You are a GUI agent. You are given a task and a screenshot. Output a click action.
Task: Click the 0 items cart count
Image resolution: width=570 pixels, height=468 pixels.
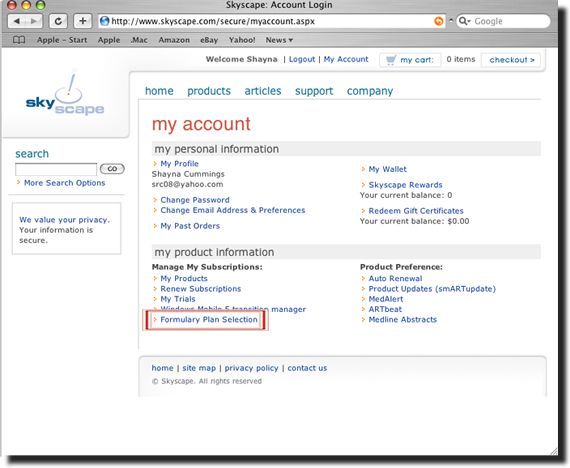[461, 59]
